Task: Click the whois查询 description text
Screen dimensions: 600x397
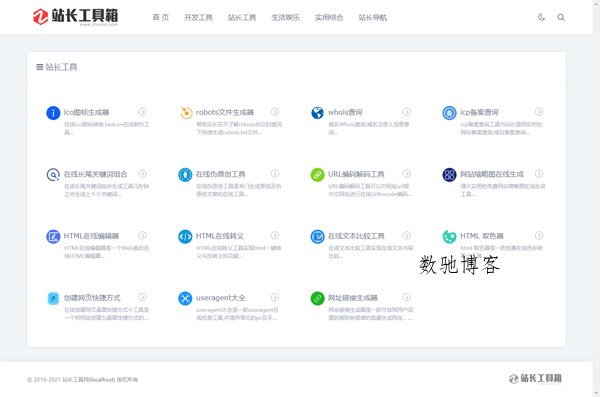Action: [x=369, y=128]
